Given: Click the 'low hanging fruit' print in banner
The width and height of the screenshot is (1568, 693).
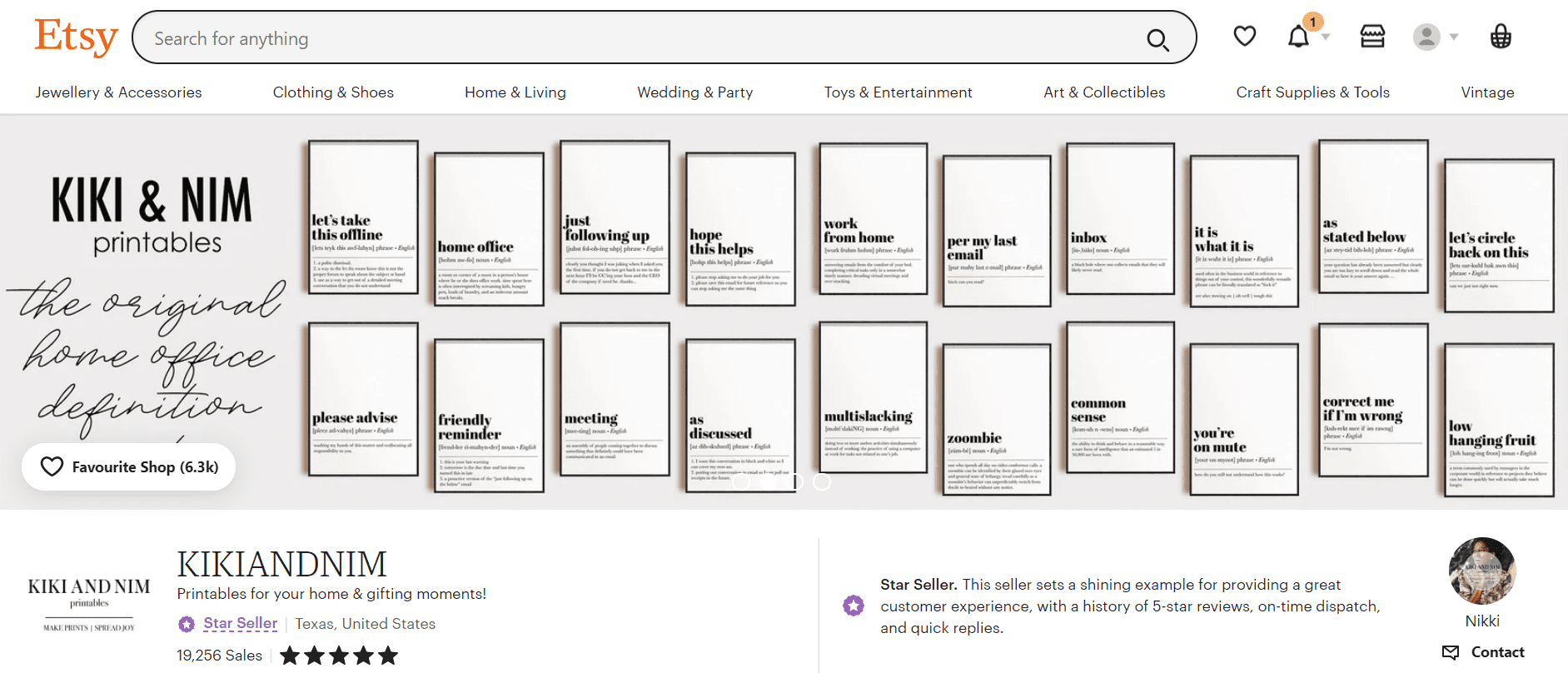Looking at the screenshot, I should pyautogui.click(x=1499, y=419).
